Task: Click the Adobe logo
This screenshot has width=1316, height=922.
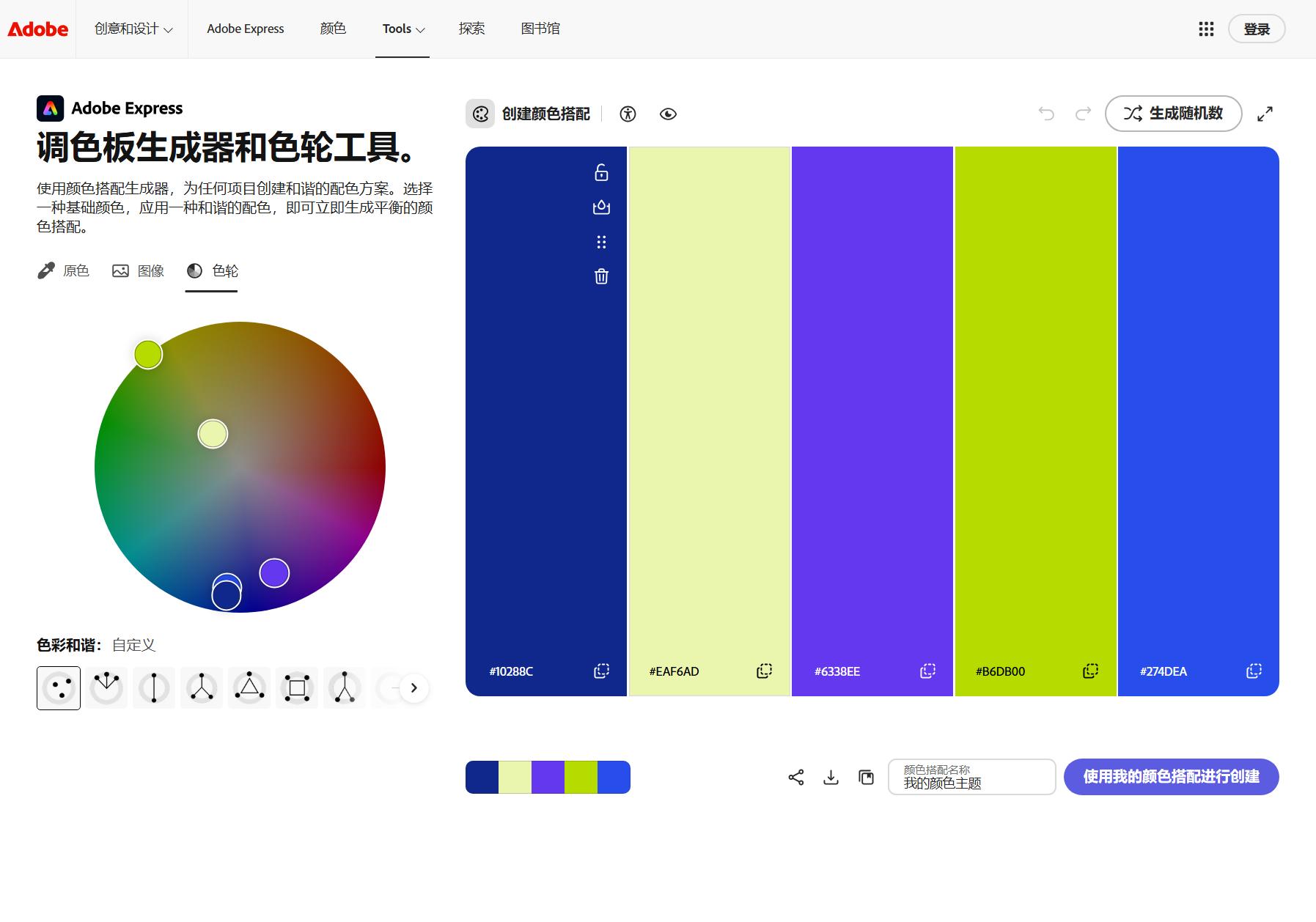Action: pyautogui.click(x=38, y=29)
